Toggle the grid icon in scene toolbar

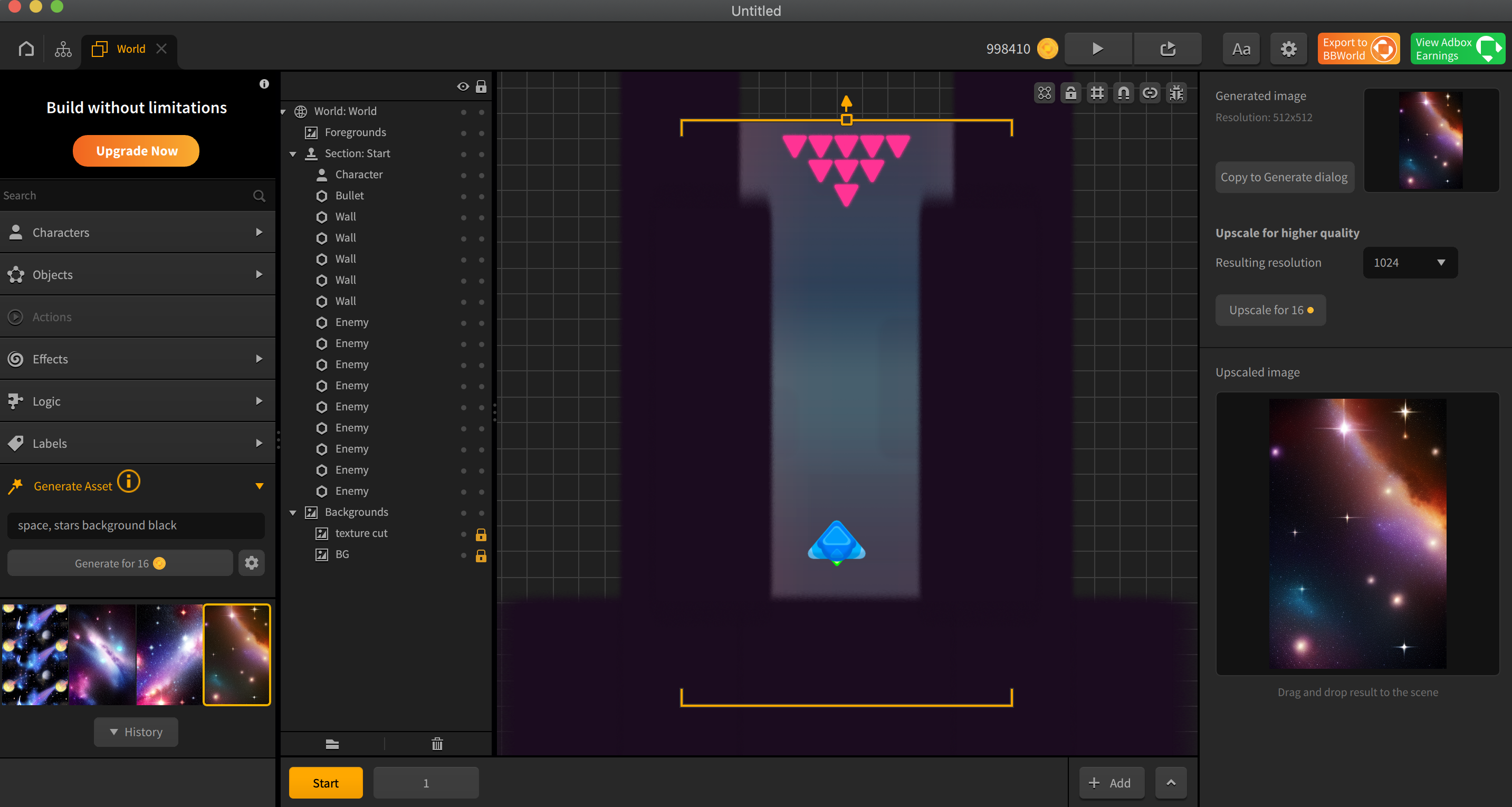click(x=1097, y=93)
